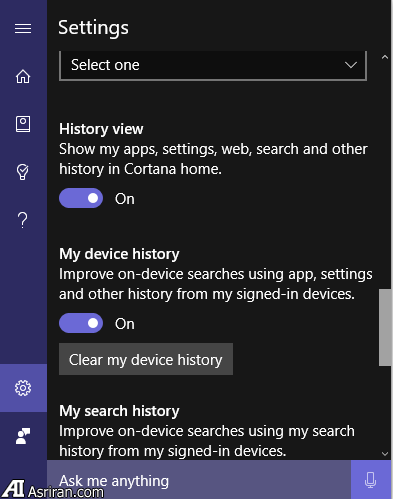Open the Select one dropdown
The width and height of the screenshot is (393, 499).
(x=213, y=65)
